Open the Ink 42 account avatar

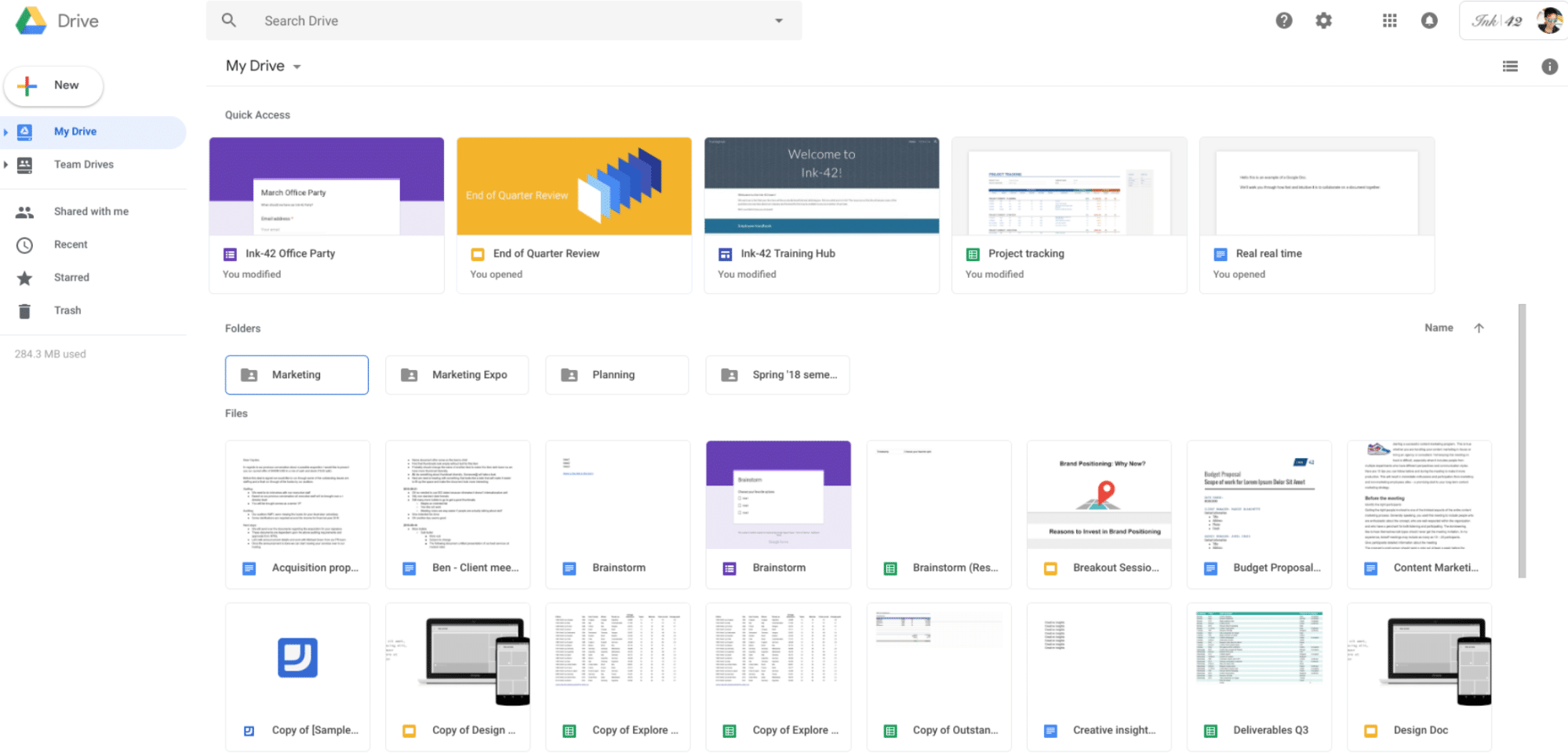coord(1548,20)
